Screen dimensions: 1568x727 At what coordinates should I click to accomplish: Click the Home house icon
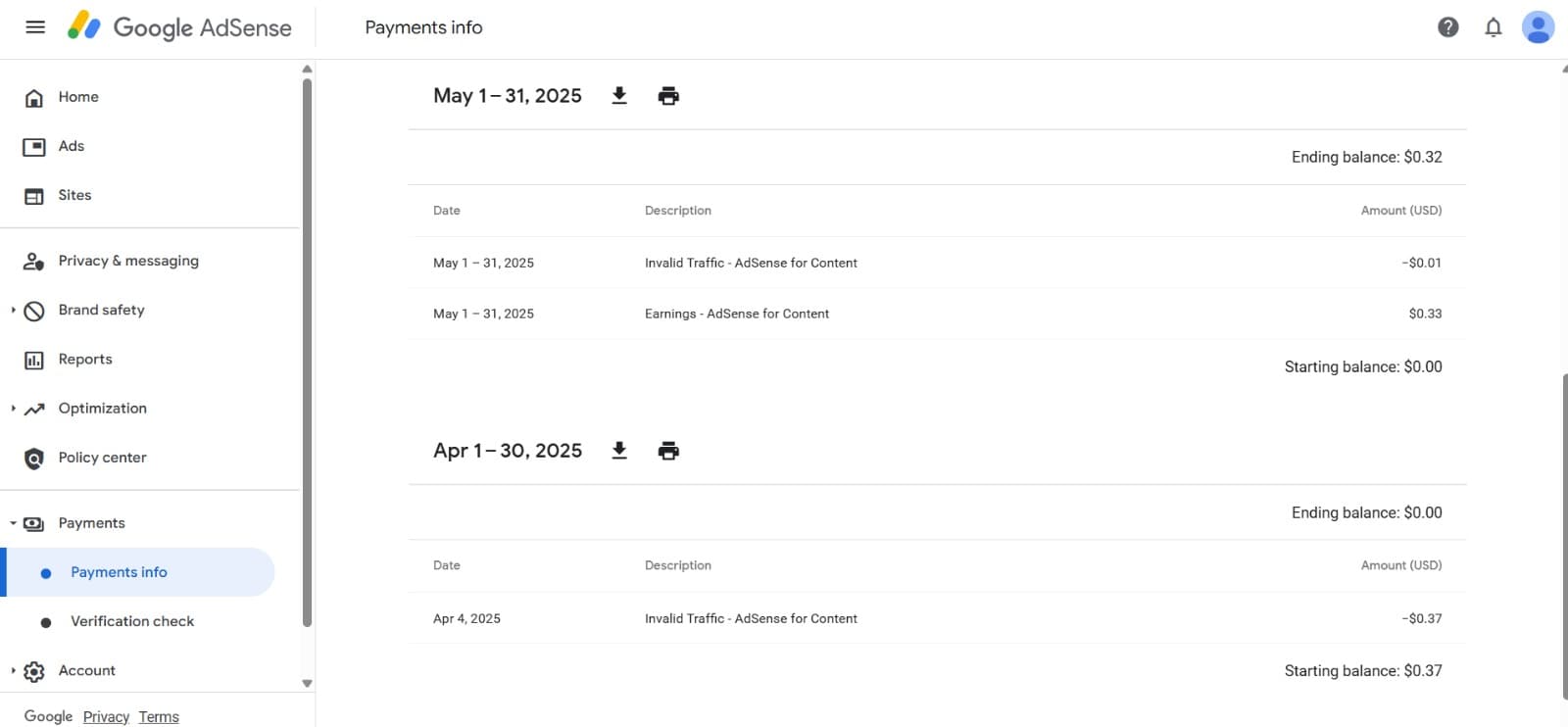[34, 98]
